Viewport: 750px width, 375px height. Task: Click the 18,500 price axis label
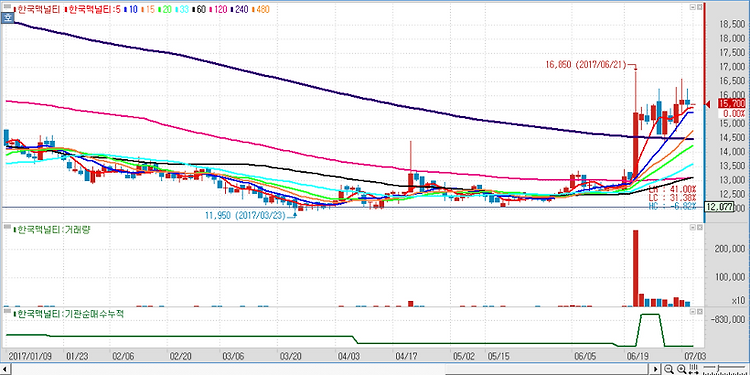(x=731, y=24)
